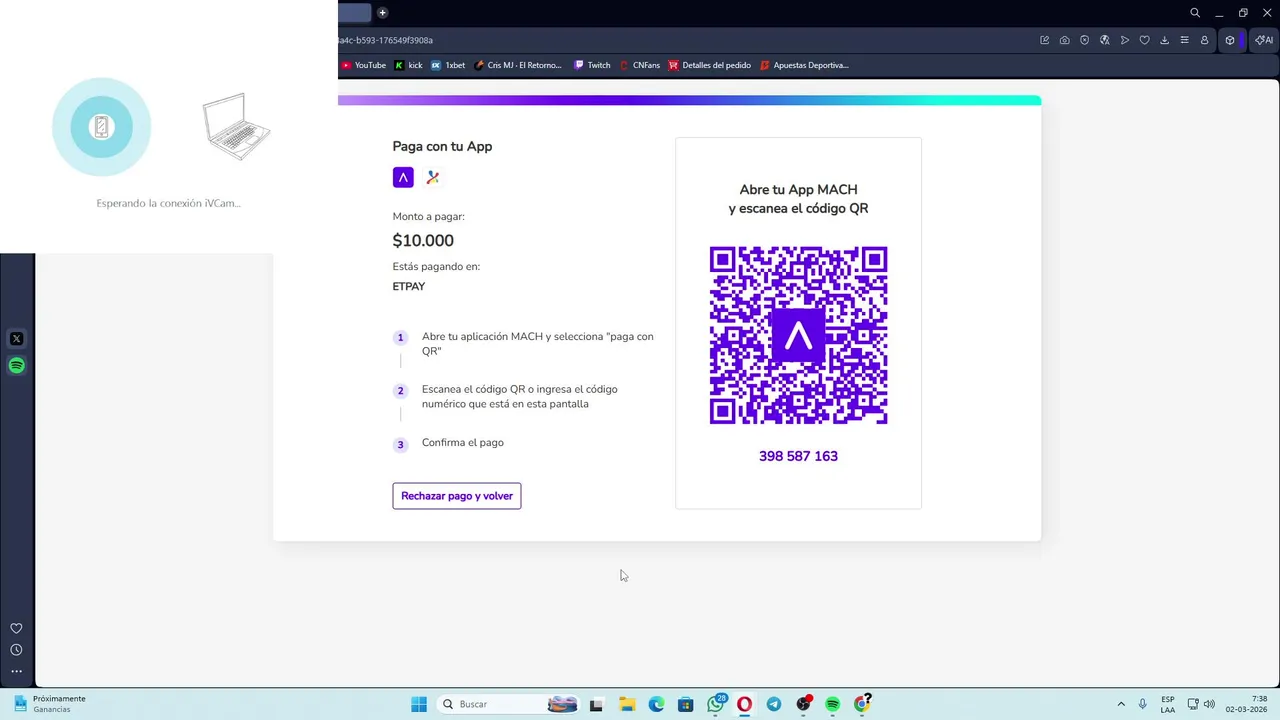Open the Detalles del pedido bookmark
Screen dimensions: 1280x720
710,65
